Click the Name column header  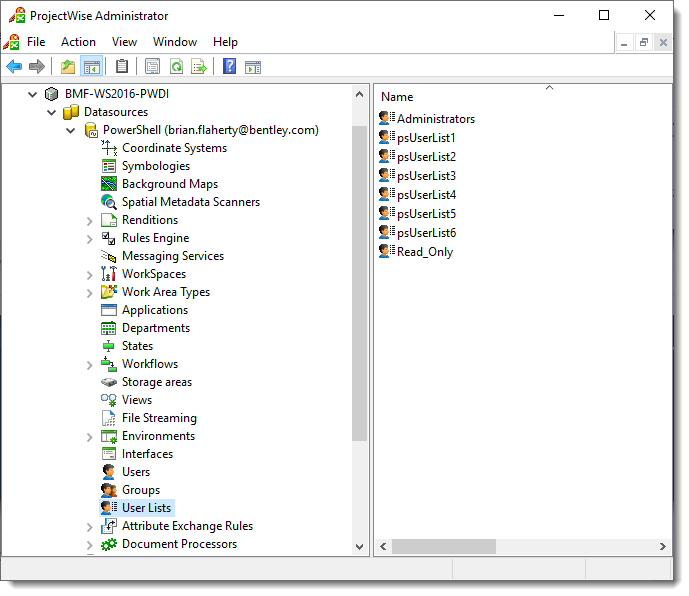pyautogui.click(x=397, y=97)
